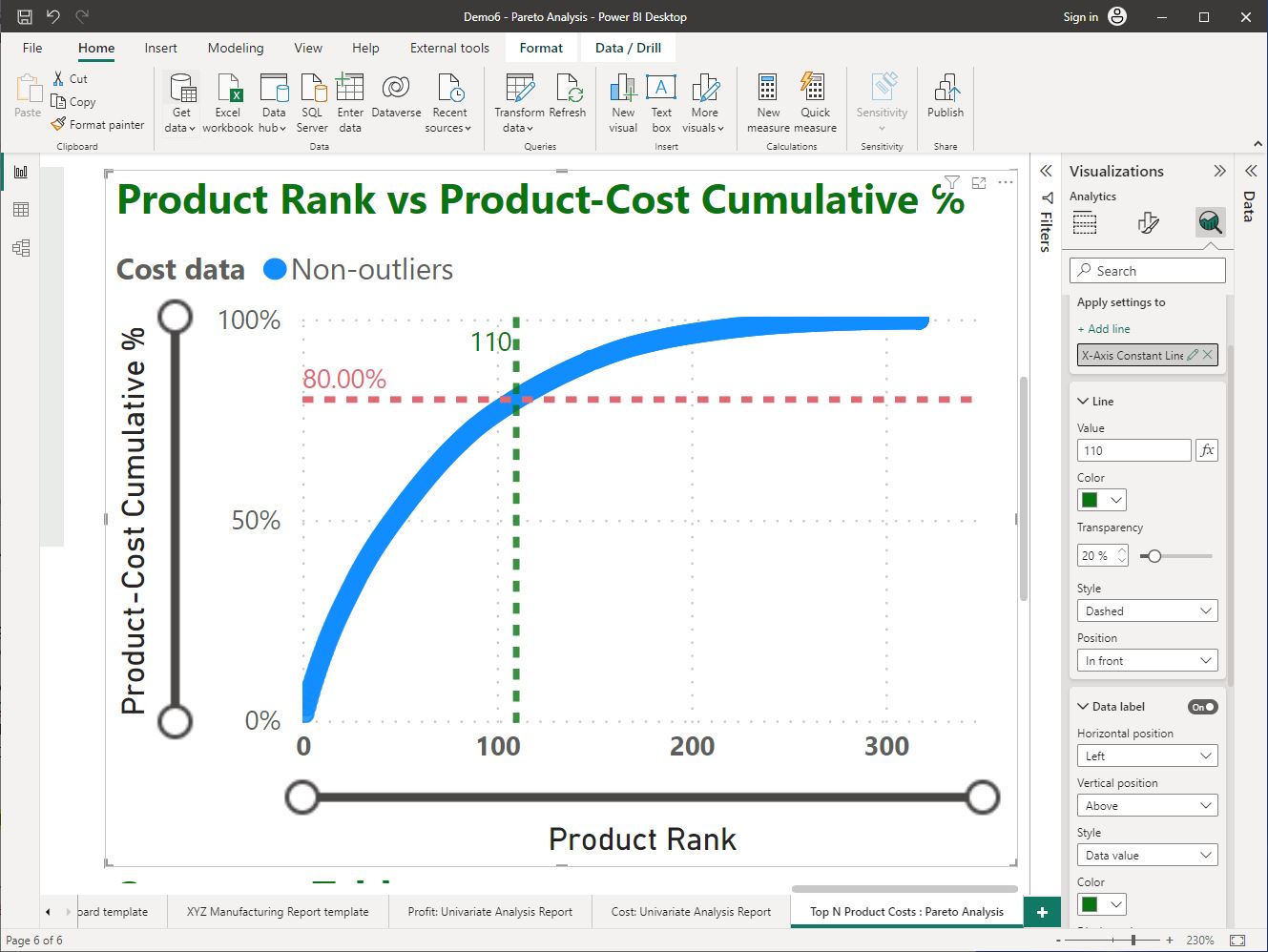Click Sign in

[1080, 16]
